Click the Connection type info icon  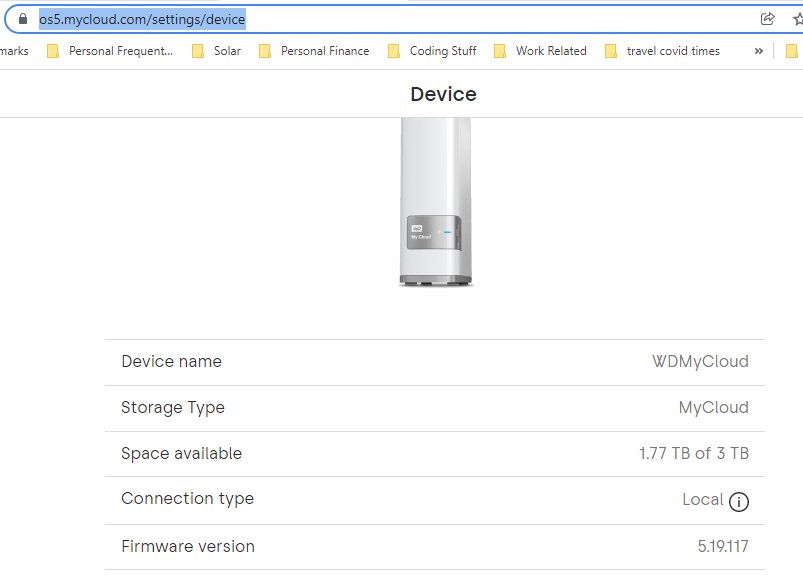click(x=738, y=502)
